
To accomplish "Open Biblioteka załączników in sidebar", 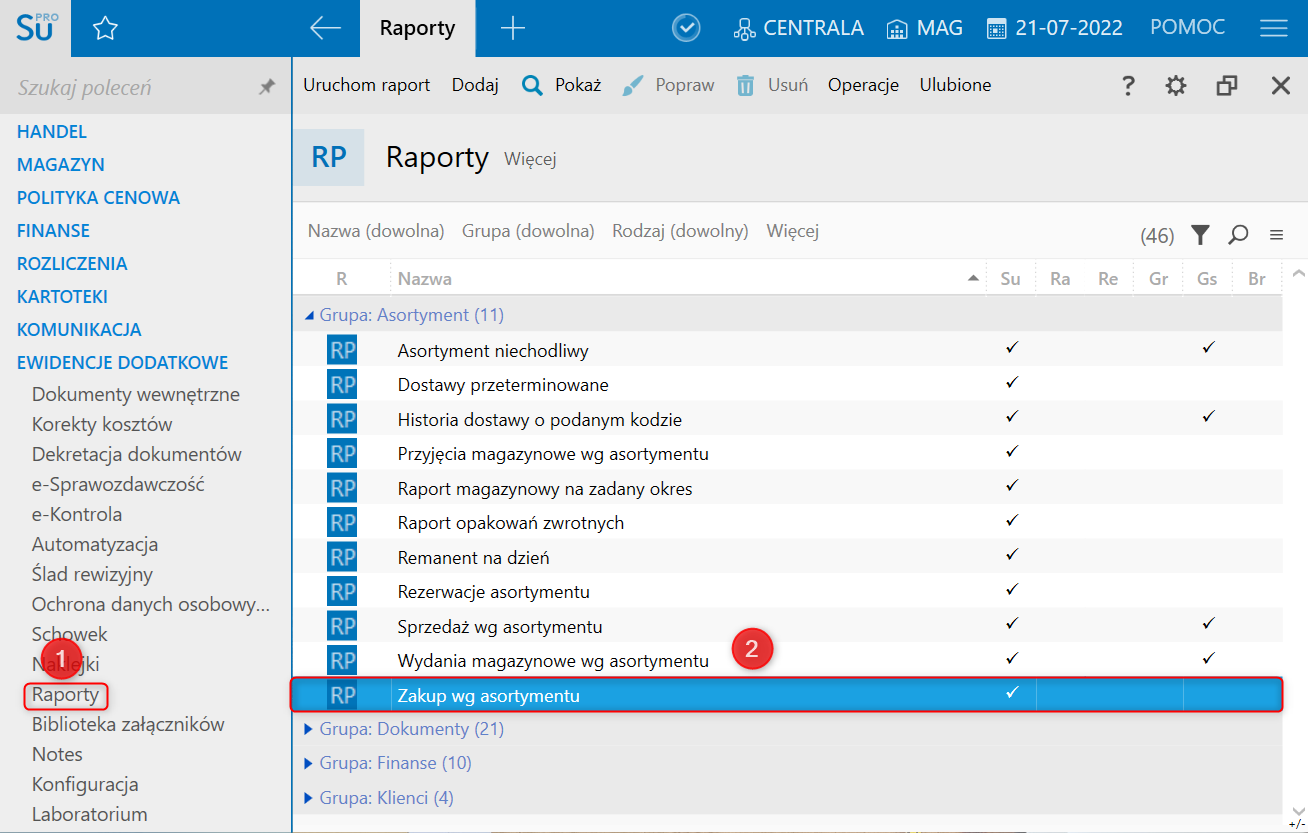I will click(128, 724).
